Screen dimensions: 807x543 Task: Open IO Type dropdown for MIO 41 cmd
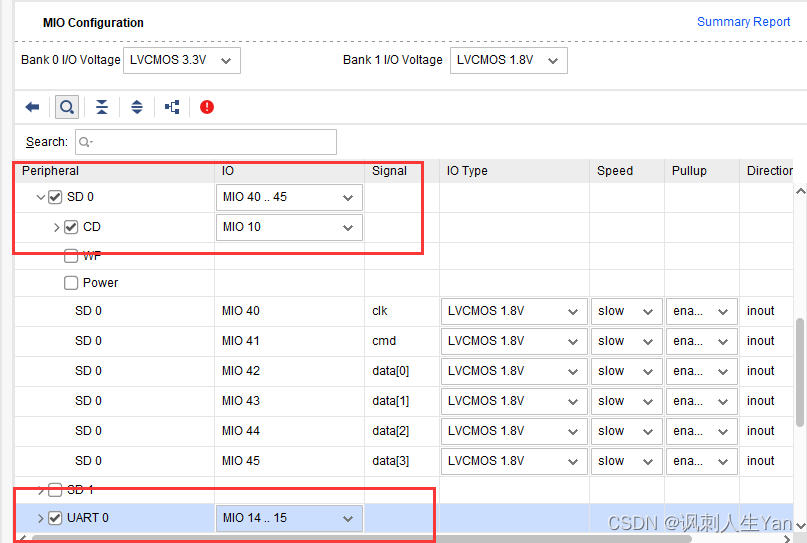tap(514, 341)
